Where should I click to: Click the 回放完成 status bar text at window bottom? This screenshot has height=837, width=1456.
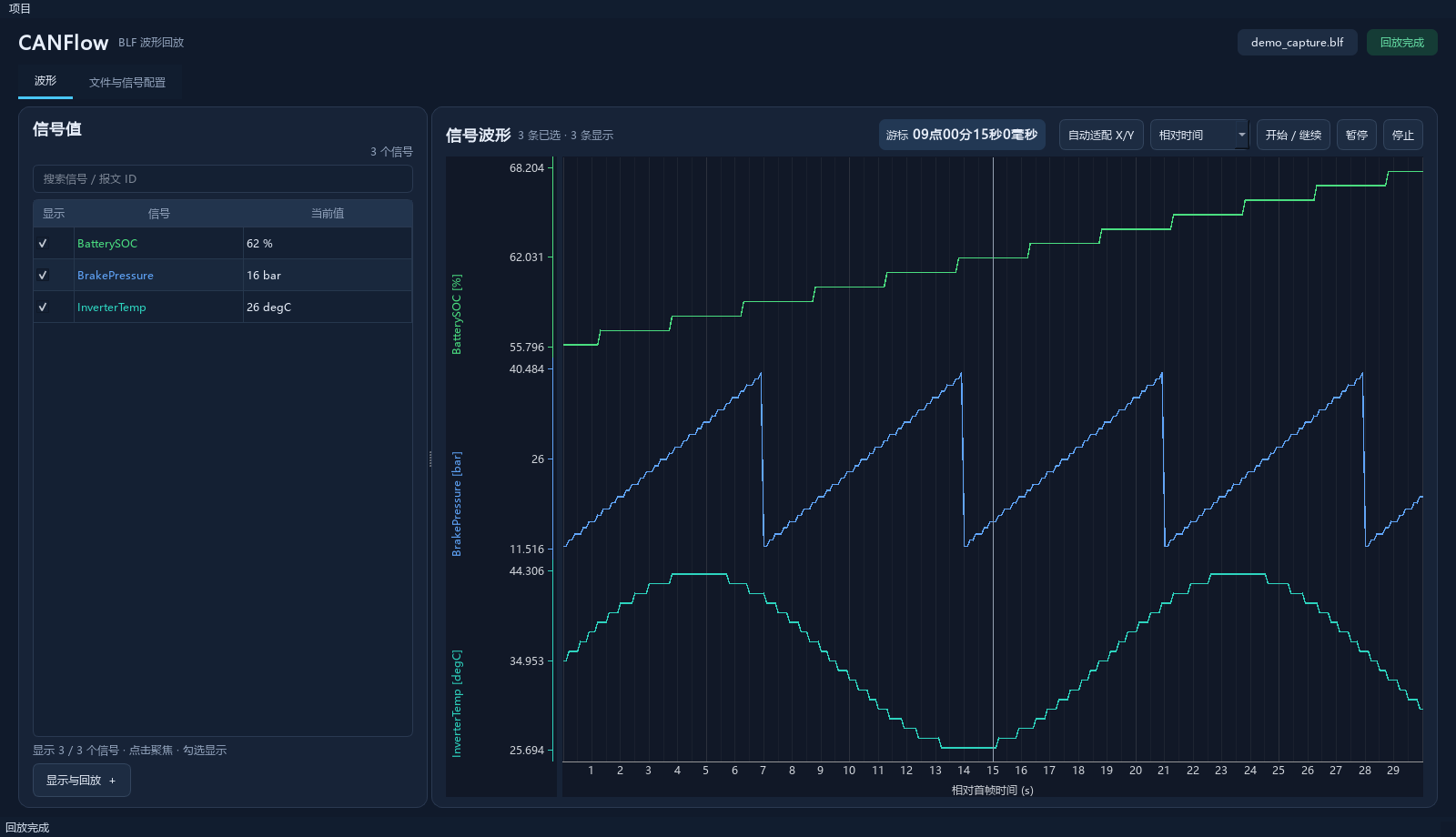[27, 828]
